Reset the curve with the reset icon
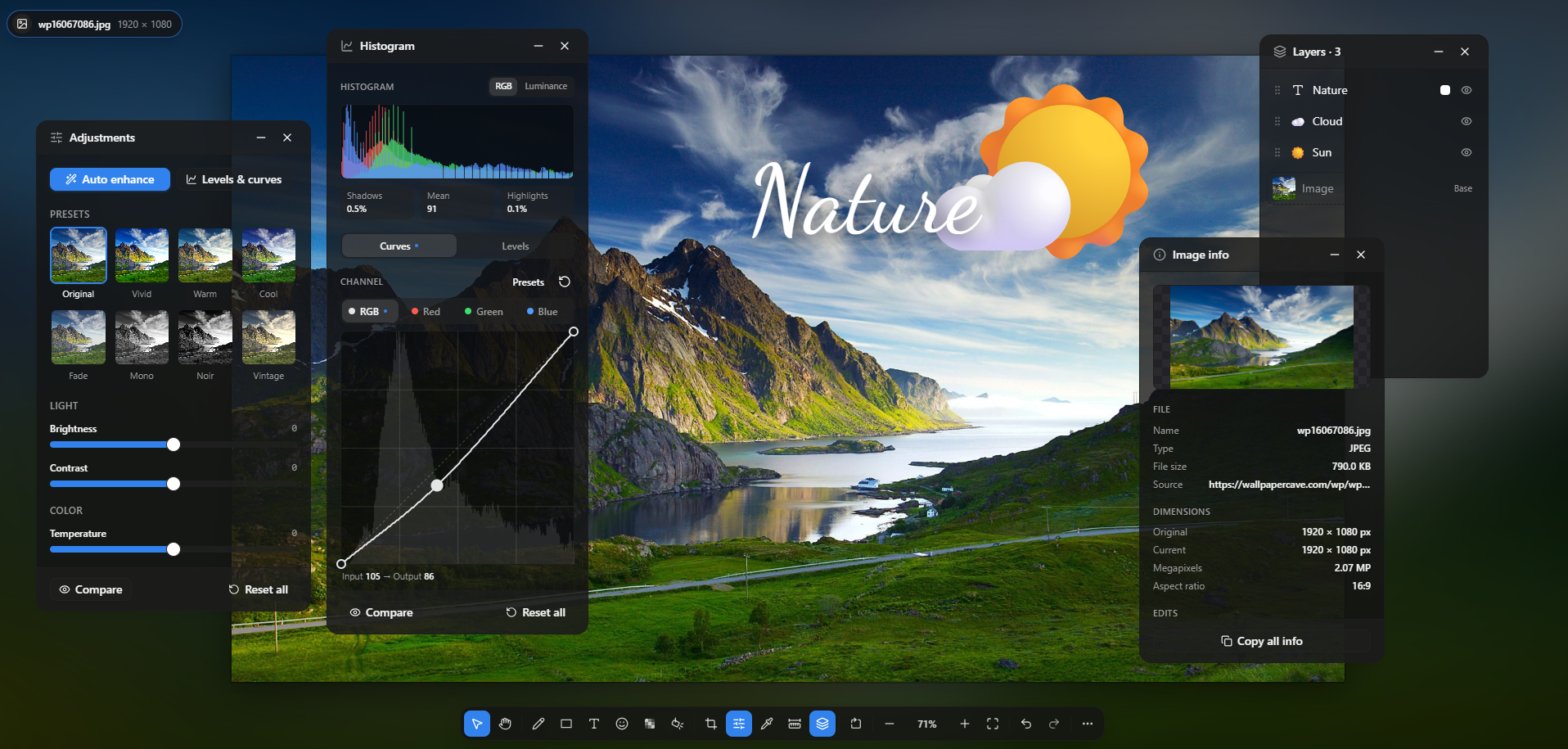The width and height of the screenshot is (1568, 749). [x=565, y=282]
